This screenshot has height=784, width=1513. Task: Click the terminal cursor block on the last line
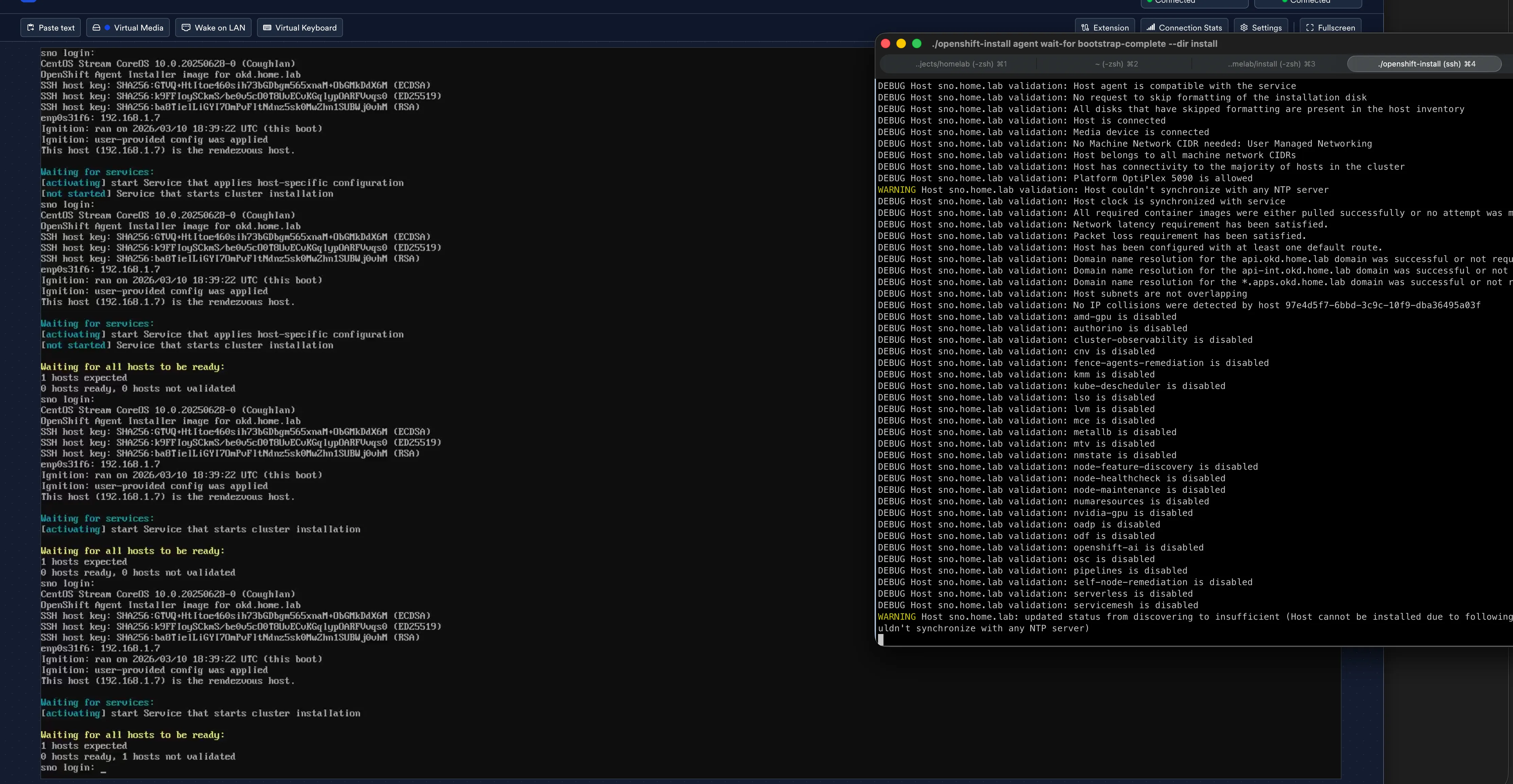(x=880, y=639)
